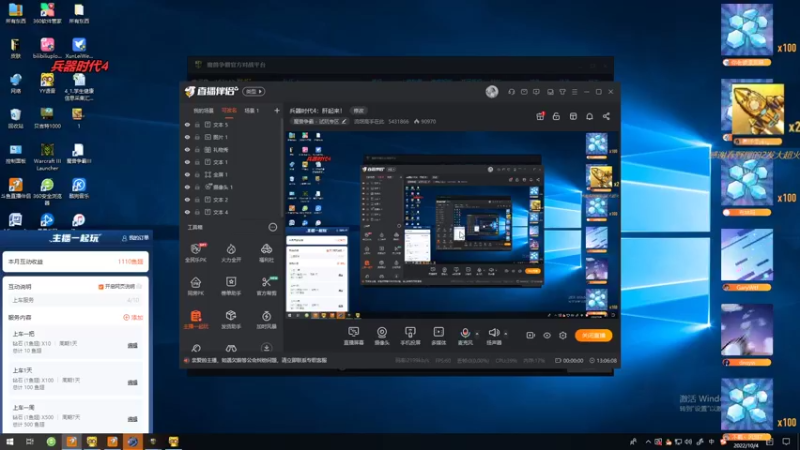The image size is (800, 450).
Task: Edit the 上车一周 service entry
Action: coord(133,419)
